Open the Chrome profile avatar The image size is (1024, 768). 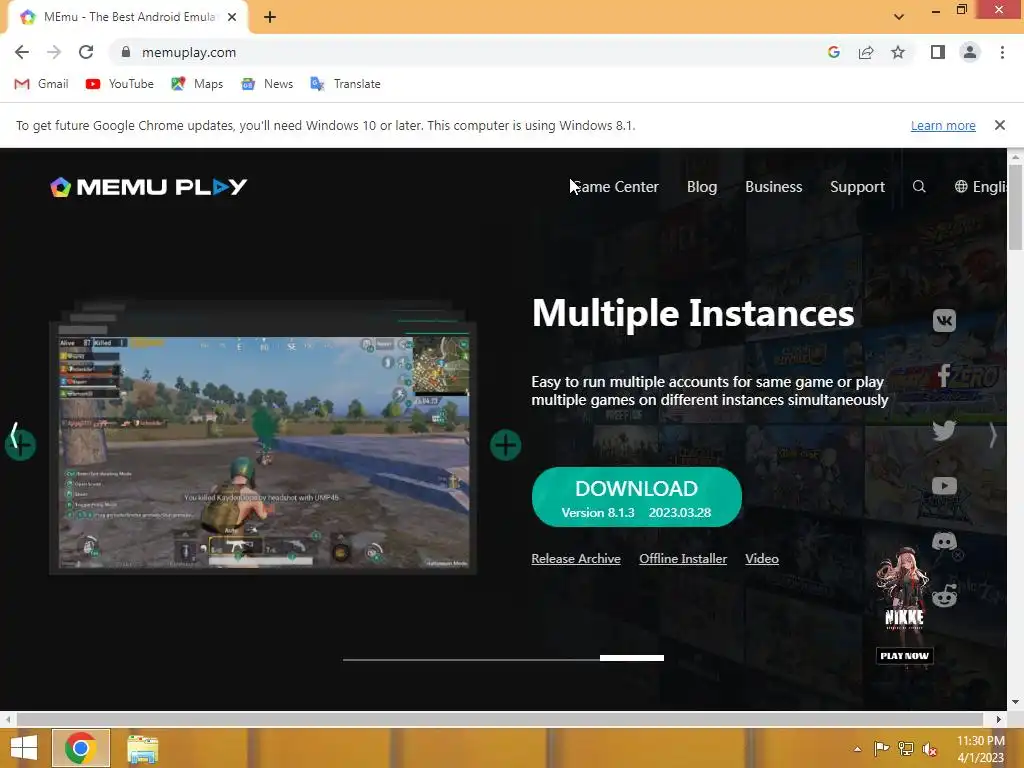[970, 52]
